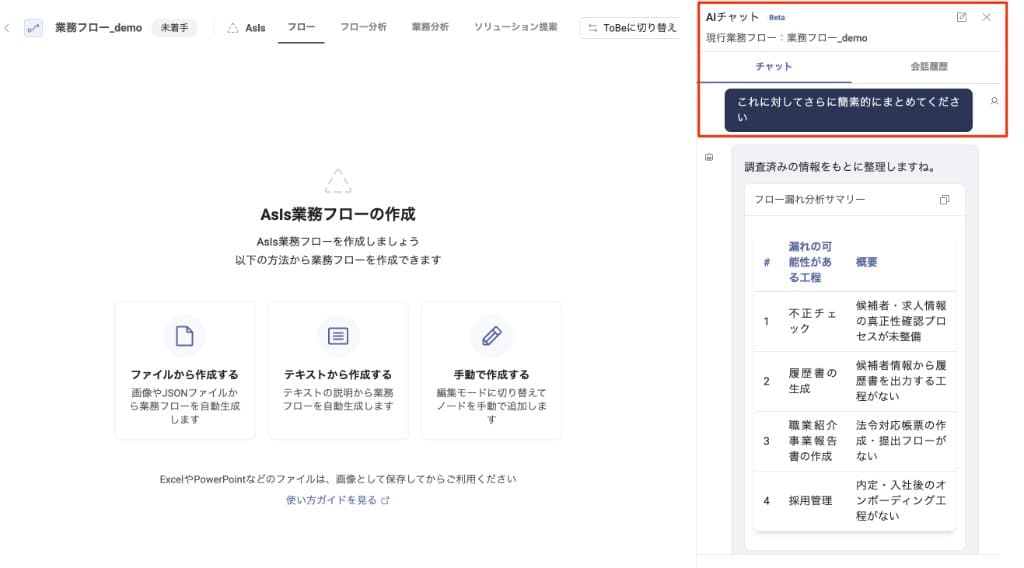
Task: Select the 採用管理 table cell
Action: 810,501
